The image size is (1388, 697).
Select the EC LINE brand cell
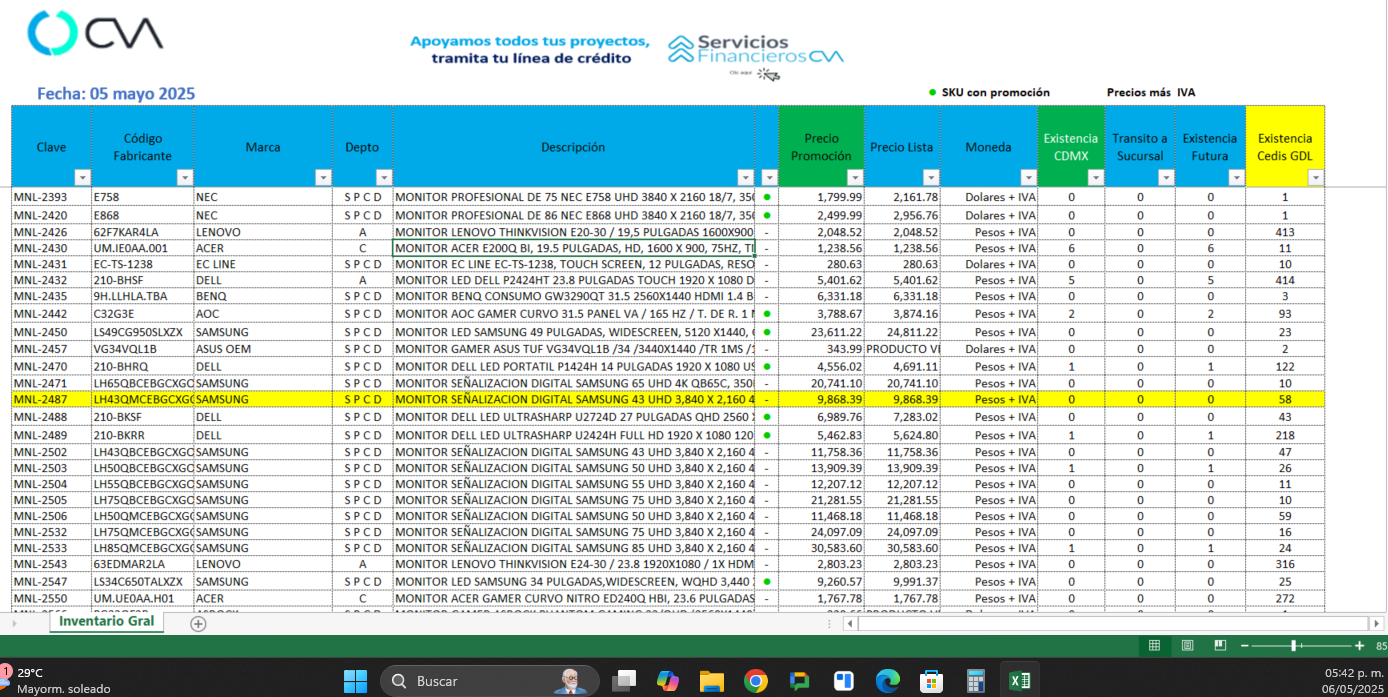[x=263, y=264]
